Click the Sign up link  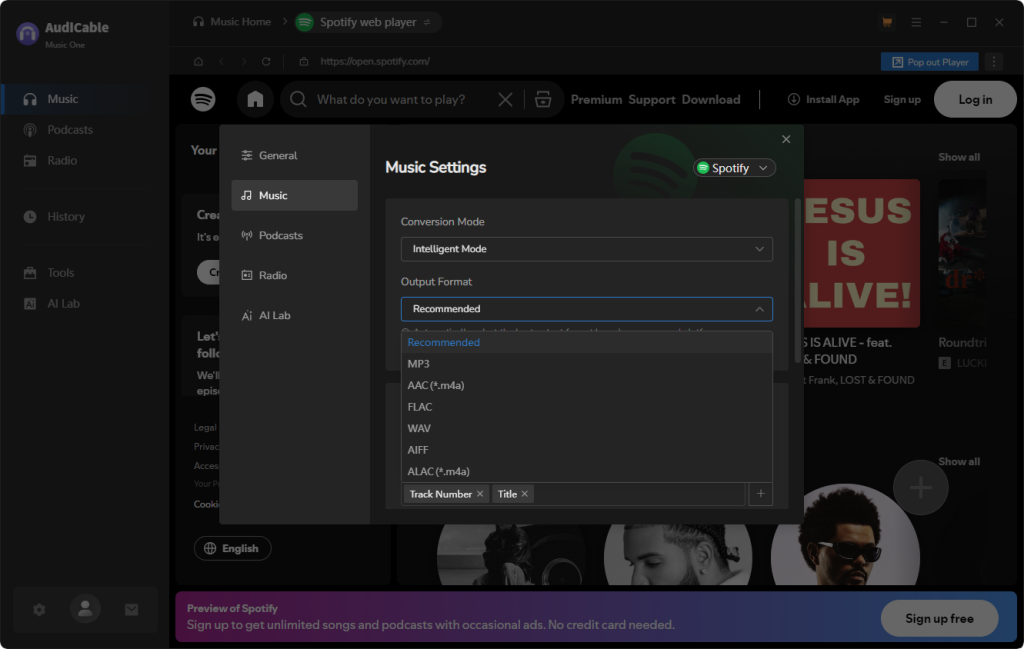(x=902, y=99)
